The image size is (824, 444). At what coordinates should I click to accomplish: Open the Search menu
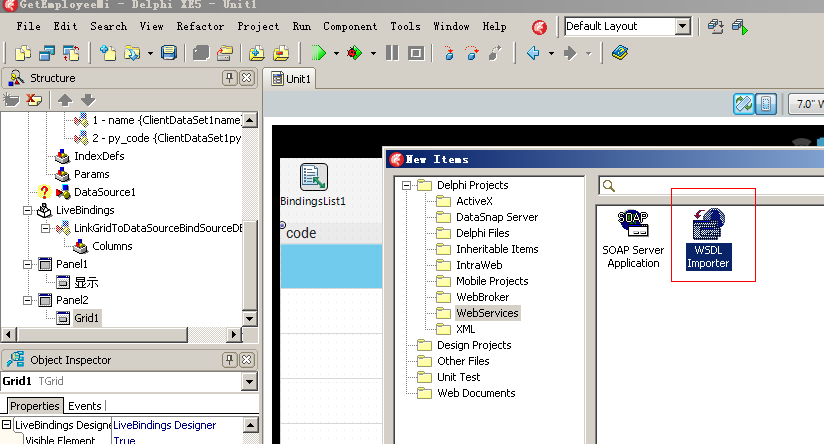point(108,26)
